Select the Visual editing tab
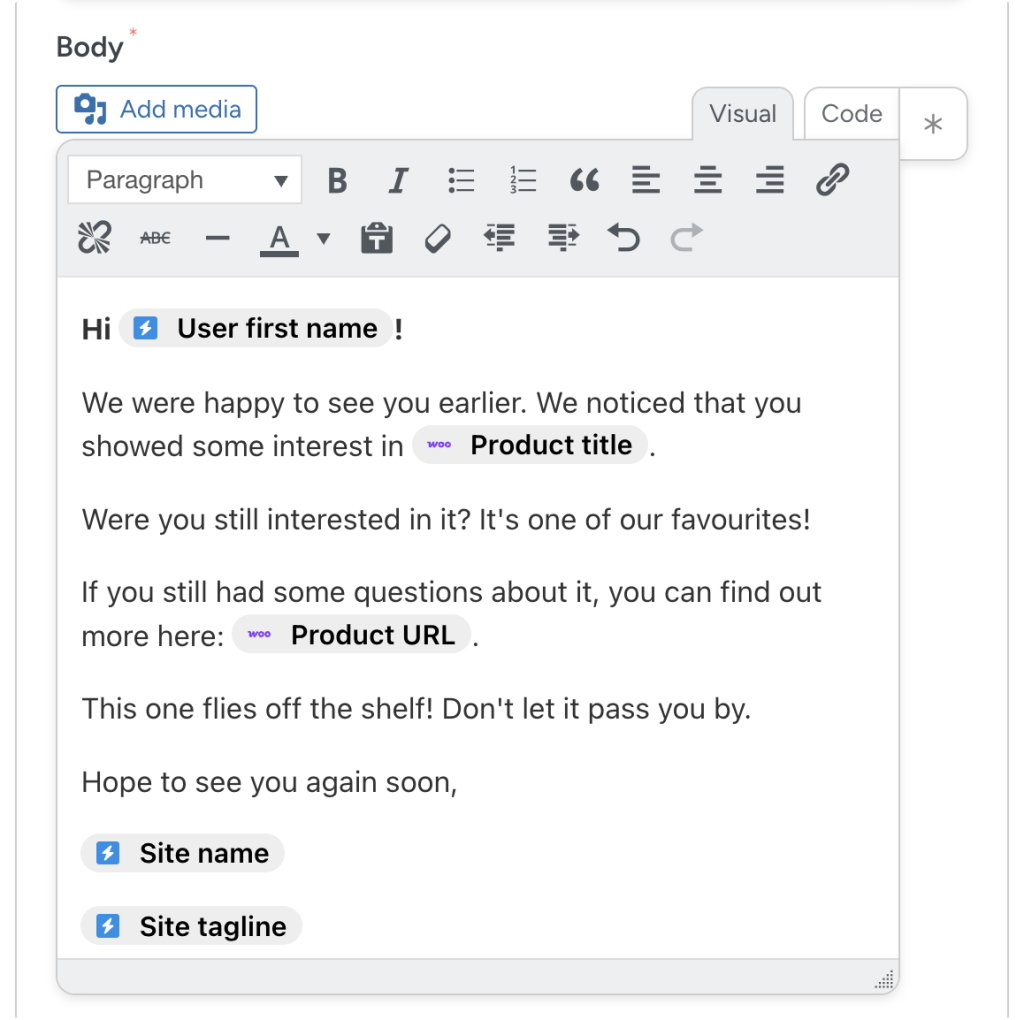The width and height of the screenshot is (1024, 1020). [742, 113]
